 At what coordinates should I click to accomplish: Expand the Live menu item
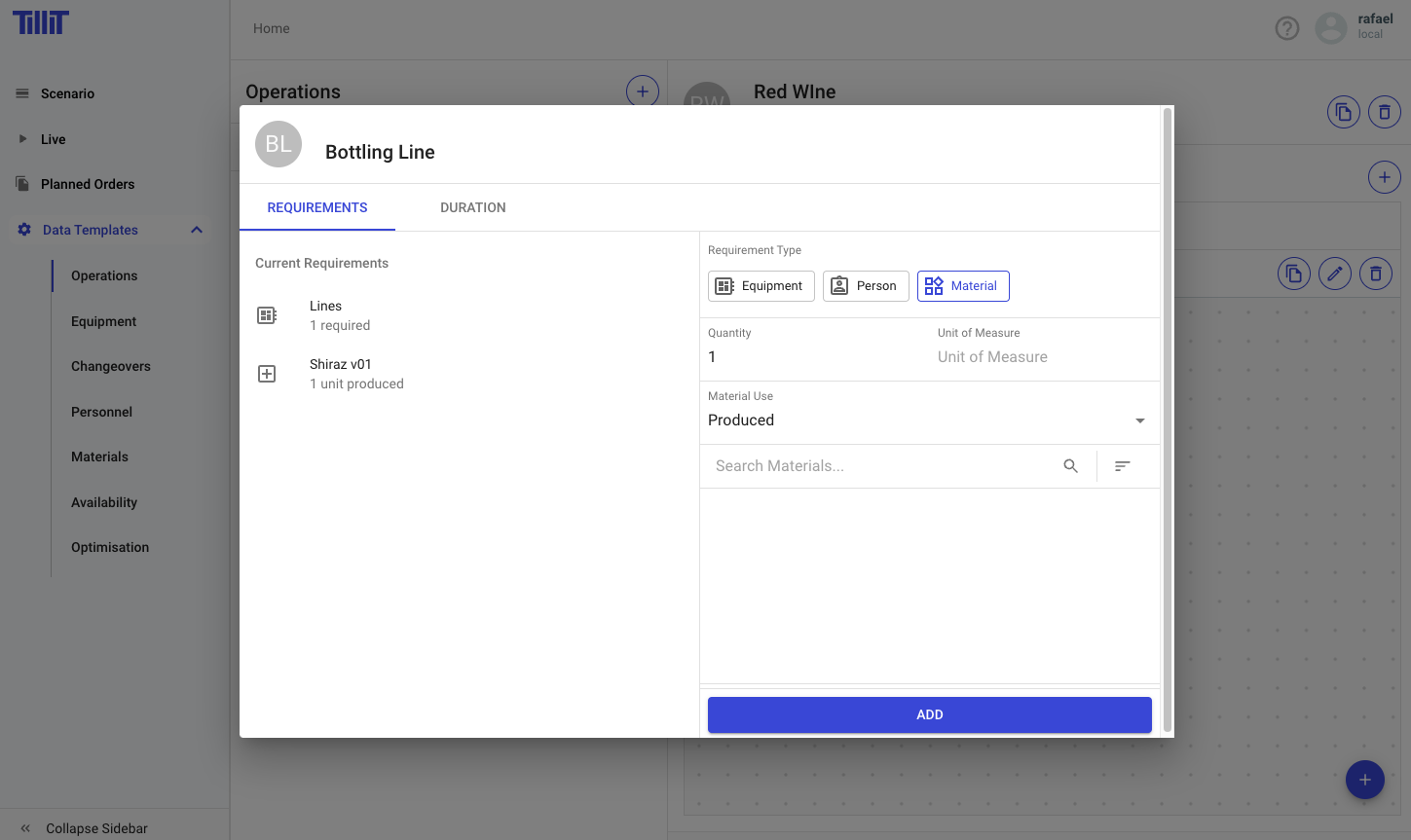pos(23,139)
